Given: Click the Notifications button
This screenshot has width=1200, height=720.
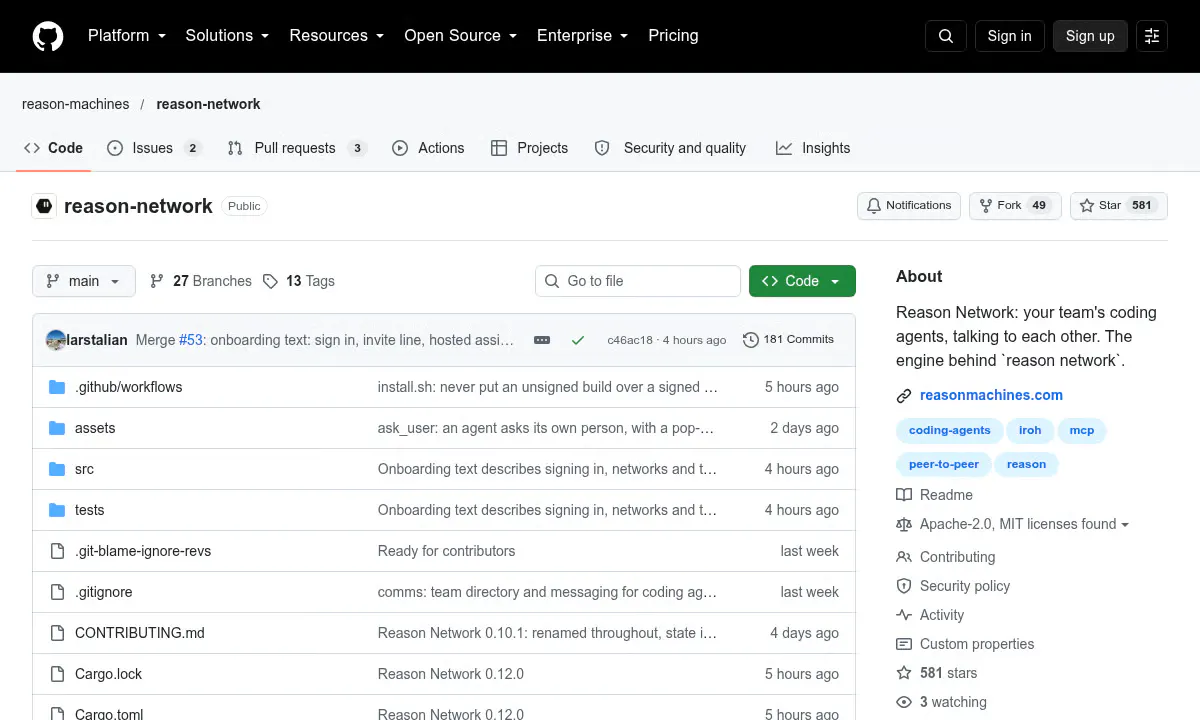Looking at the screenshot, I should (x=909, y=206).
